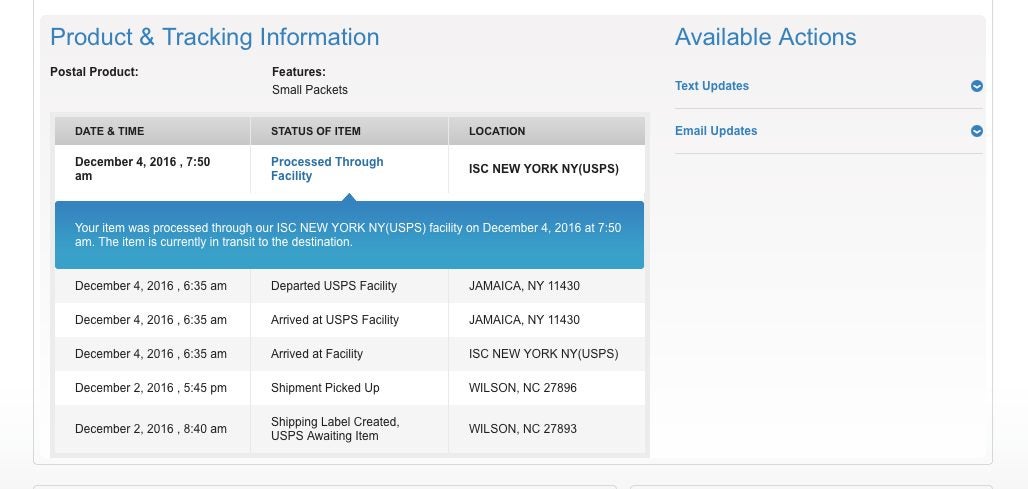Expand the Text Updates chevron icon

click(976, 86)
